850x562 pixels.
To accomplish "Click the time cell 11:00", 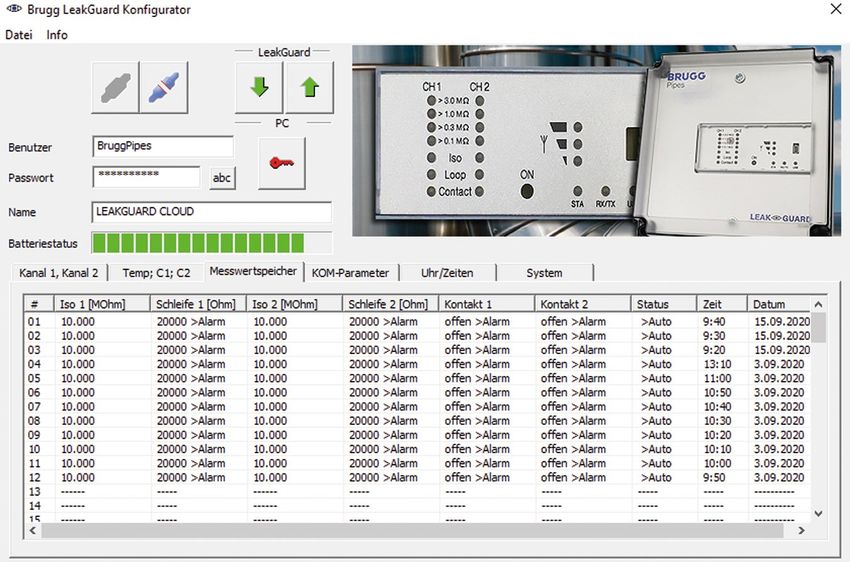I will tap(717, 378).
